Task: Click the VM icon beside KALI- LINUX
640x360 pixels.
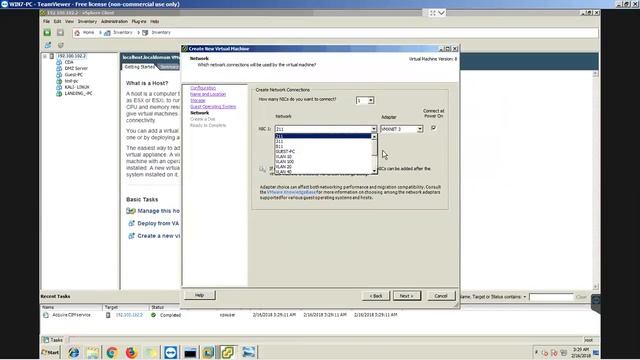Action: [x=59, y=87]
